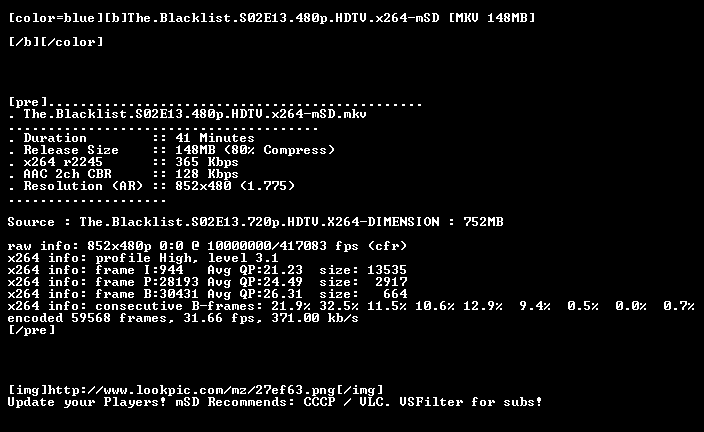Click the [/b][/color] closing tags
The width and height of the screenshot is (704, 432).
pos(56,42)
